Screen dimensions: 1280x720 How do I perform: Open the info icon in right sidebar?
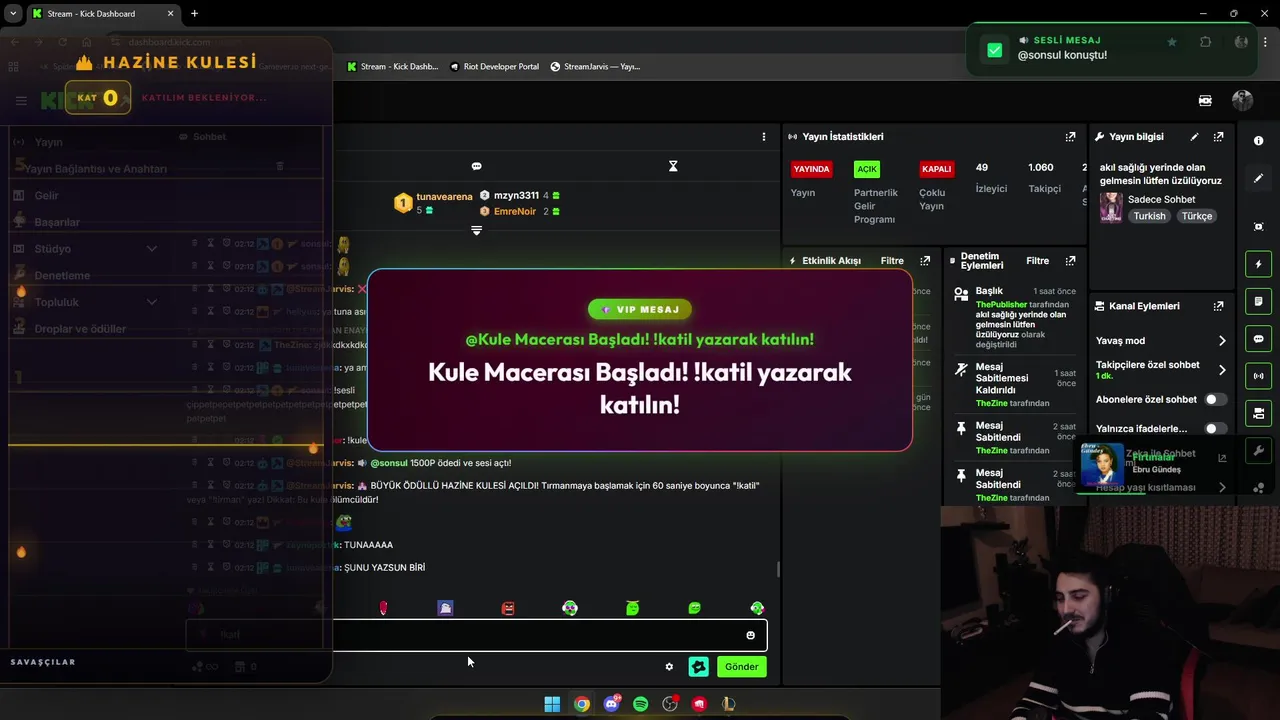tap(1258, 141)
